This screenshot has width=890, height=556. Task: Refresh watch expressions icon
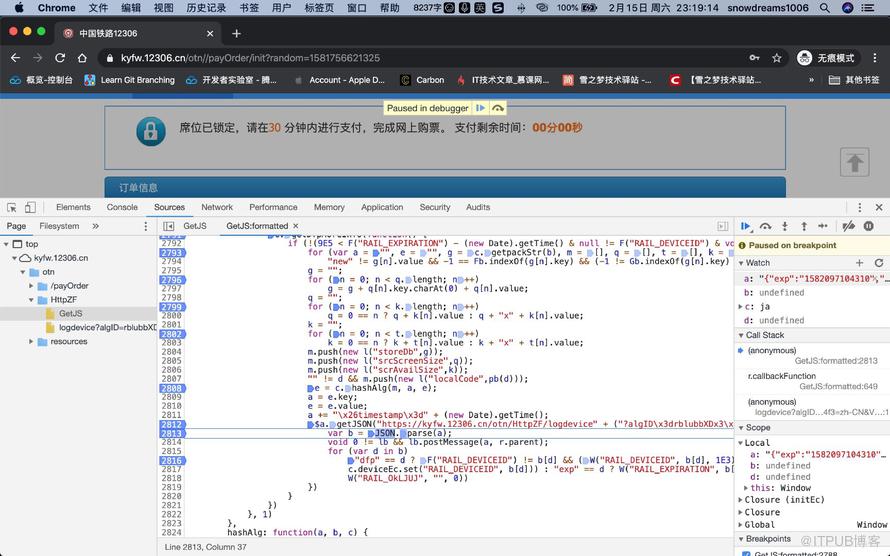[x=879, y=263]
